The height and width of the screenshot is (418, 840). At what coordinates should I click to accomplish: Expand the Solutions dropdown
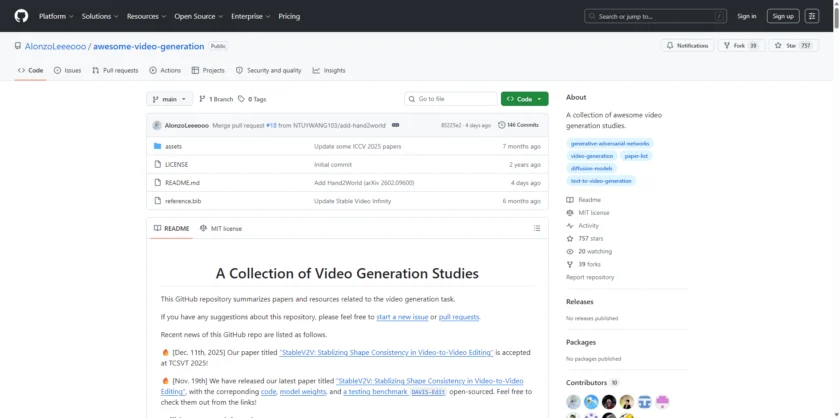click(x=101, y=17)
